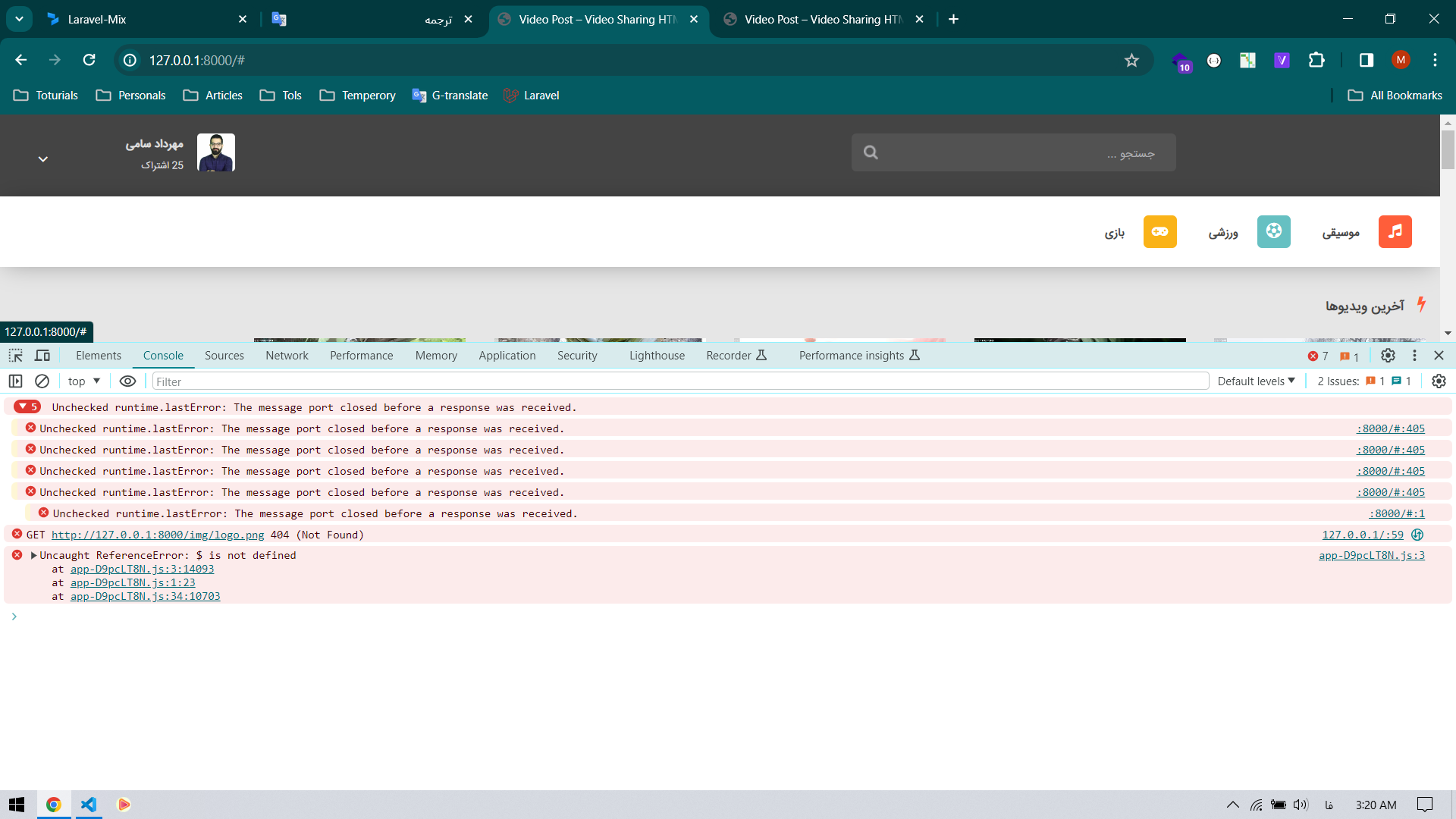Image resolution: width=1456 pixels, height=819 pixels.
Task: Open Chrome extensions puzzle icon
Action: pyautogui.click(x=1316, y=60)
